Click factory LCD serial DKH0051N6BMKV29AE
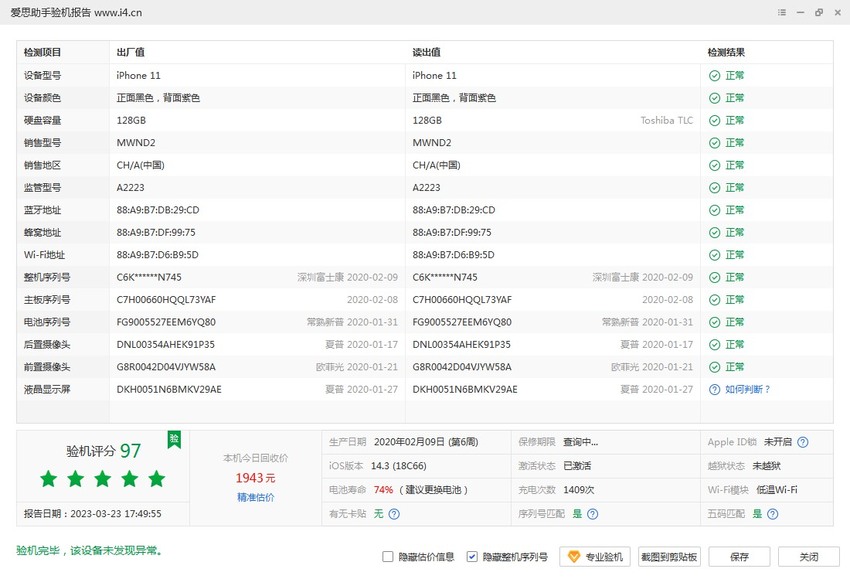 (x=169, y=390)
